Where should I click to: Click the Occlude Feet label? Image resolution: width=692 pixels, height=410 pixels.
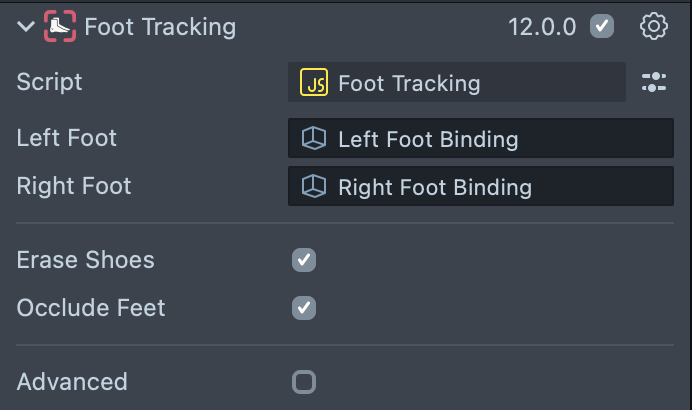coord(91,308)
